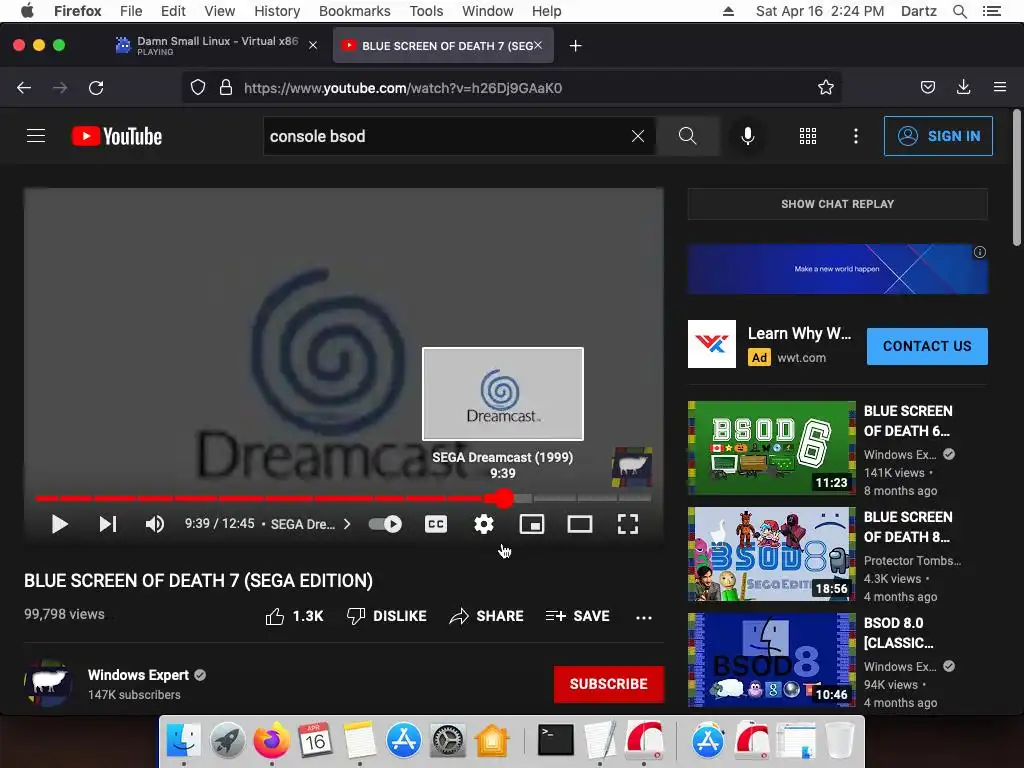Open Windows Expert channel name link
This screenshot has height=768, width=1024.
pos(138,675)
